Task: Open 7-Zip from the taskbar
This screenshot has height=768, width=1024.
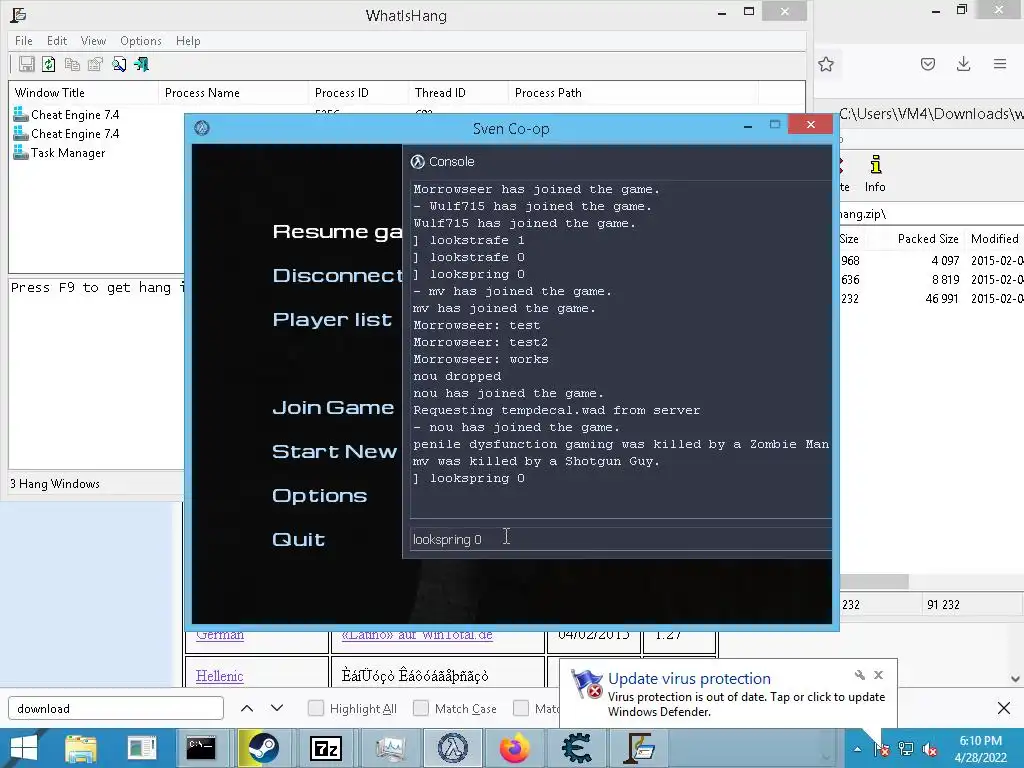Action: coord(326,748)
